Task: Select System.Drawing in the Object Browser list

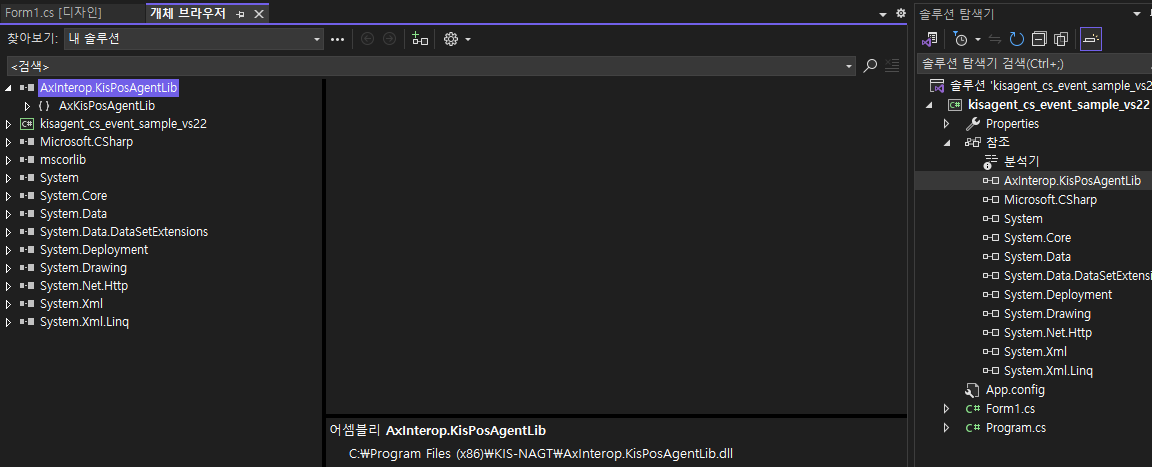Action: tap(83, 268)
